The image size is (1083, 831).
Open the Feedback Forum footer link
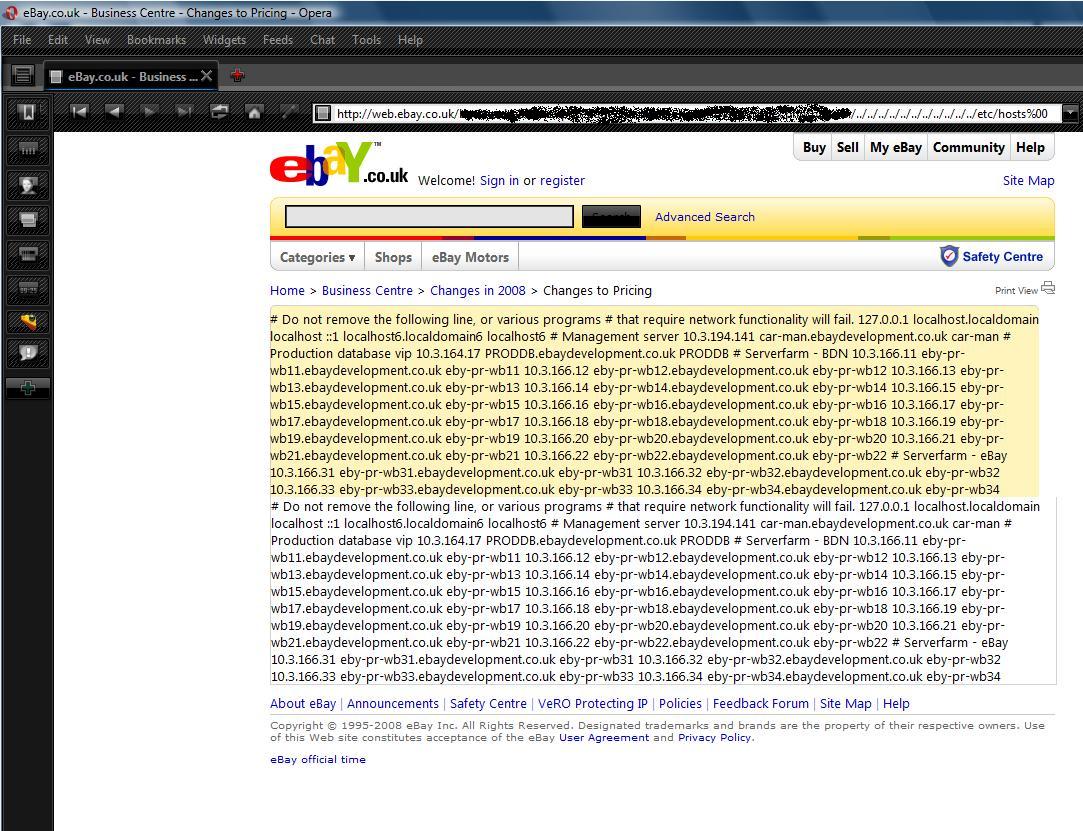pyautogui.click(x=760, y=703)
